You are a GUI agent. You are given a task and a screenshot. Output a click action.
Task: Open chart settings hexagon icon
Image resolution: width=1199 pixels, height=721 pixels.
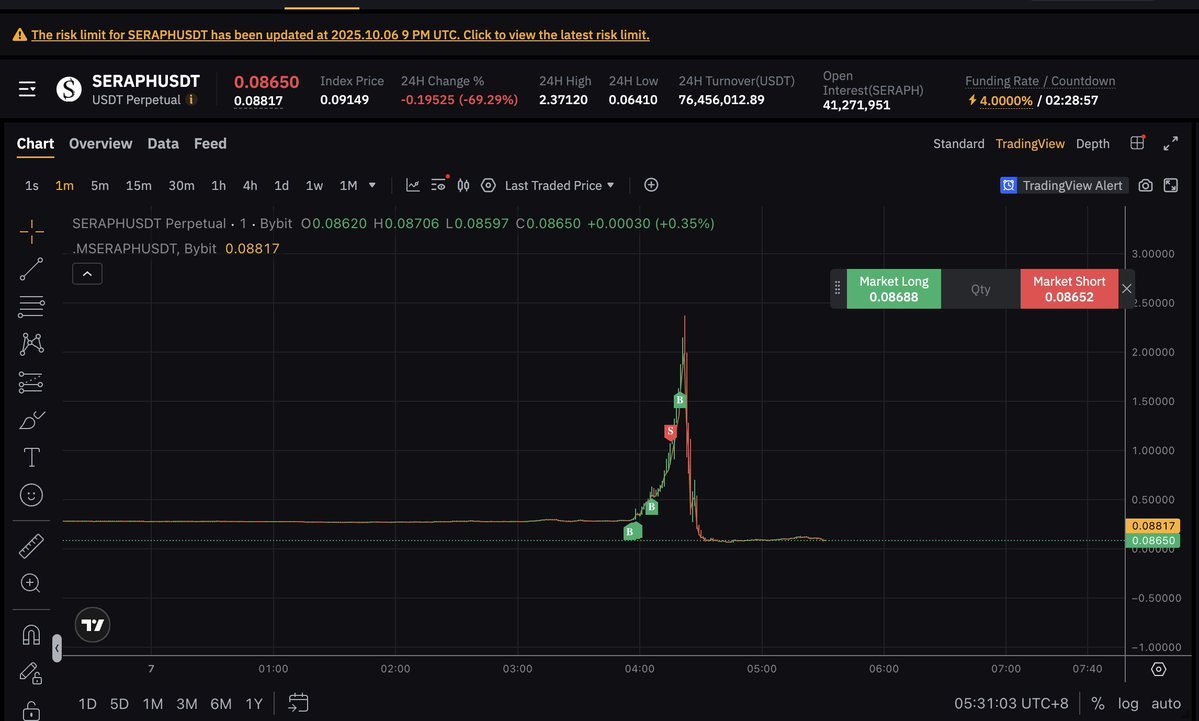pos(489,185)
